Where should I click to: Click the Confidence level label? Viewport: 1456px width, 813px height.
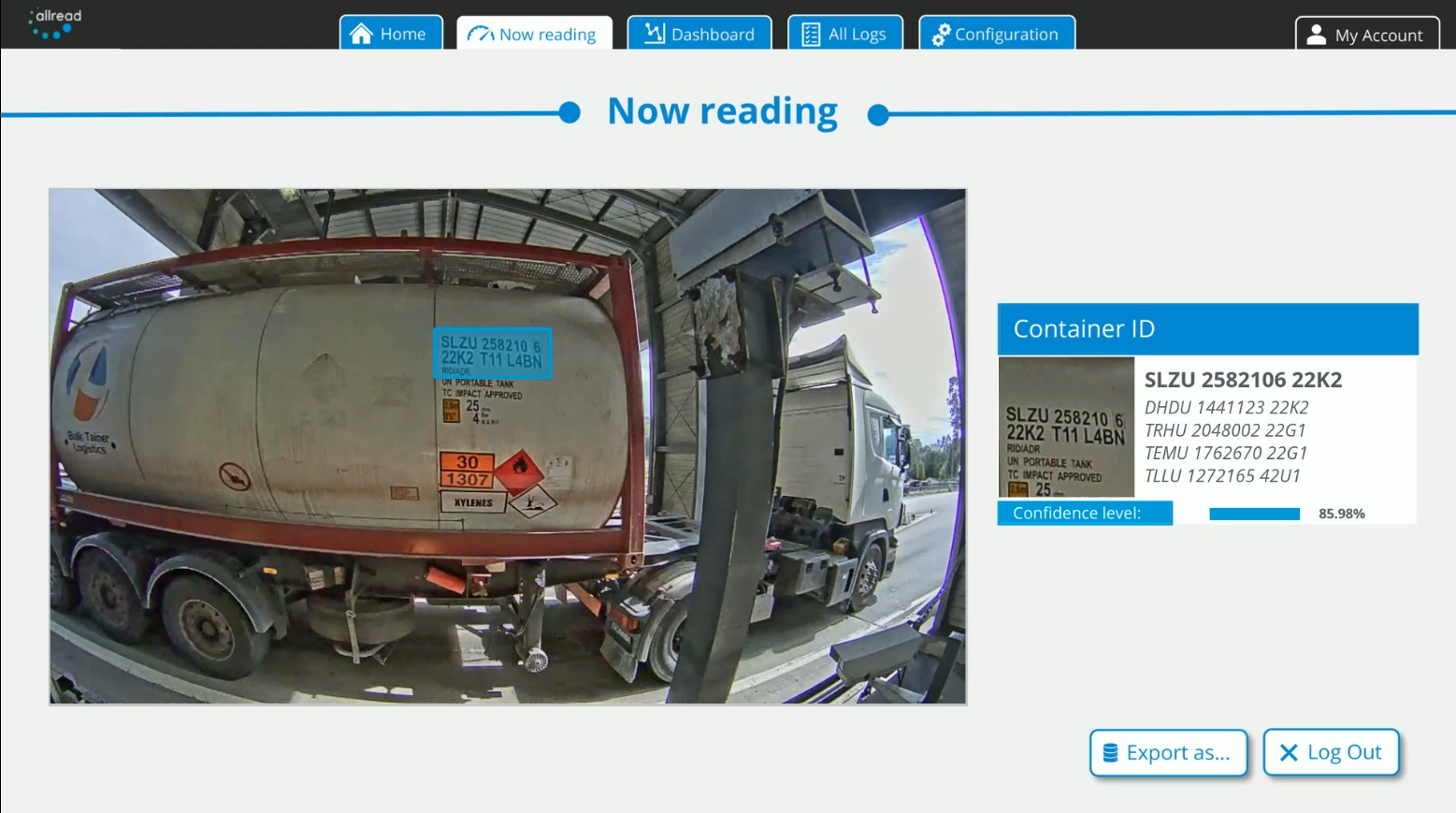[x=1085, y=513]
